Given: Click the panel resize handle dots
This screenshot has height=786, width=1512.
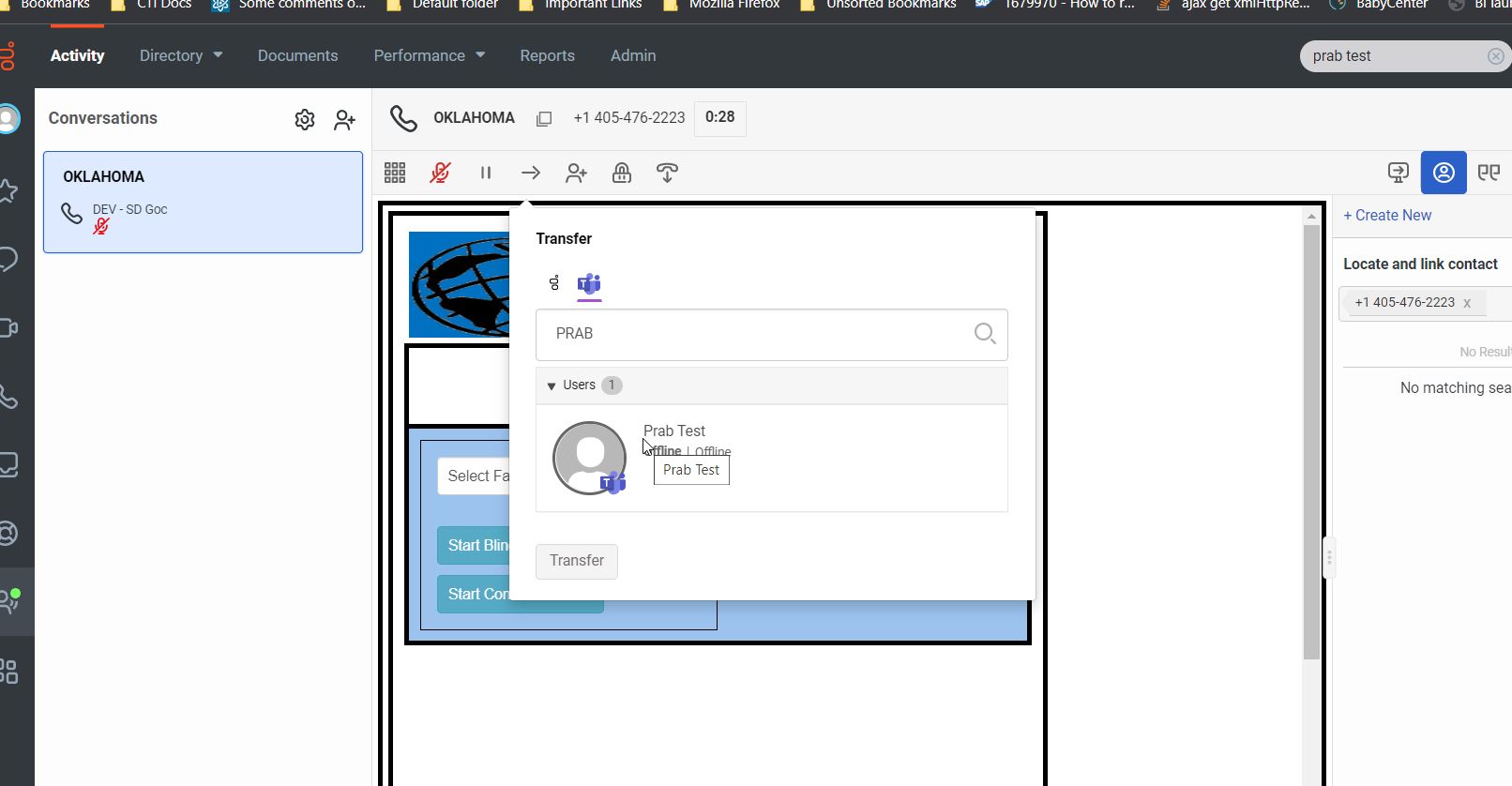Looking at the screenshot, I should click(x=1329, y=558).
